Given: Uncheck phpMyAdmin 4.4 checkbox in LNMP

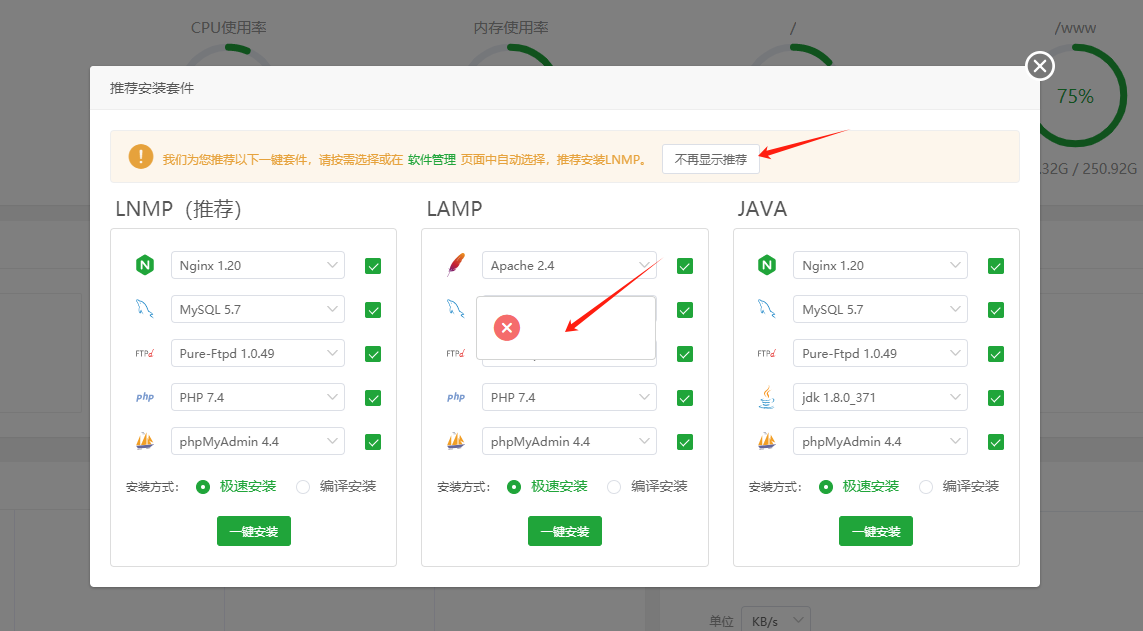Looking at the screenshot, I should click(x=373, y=442).
